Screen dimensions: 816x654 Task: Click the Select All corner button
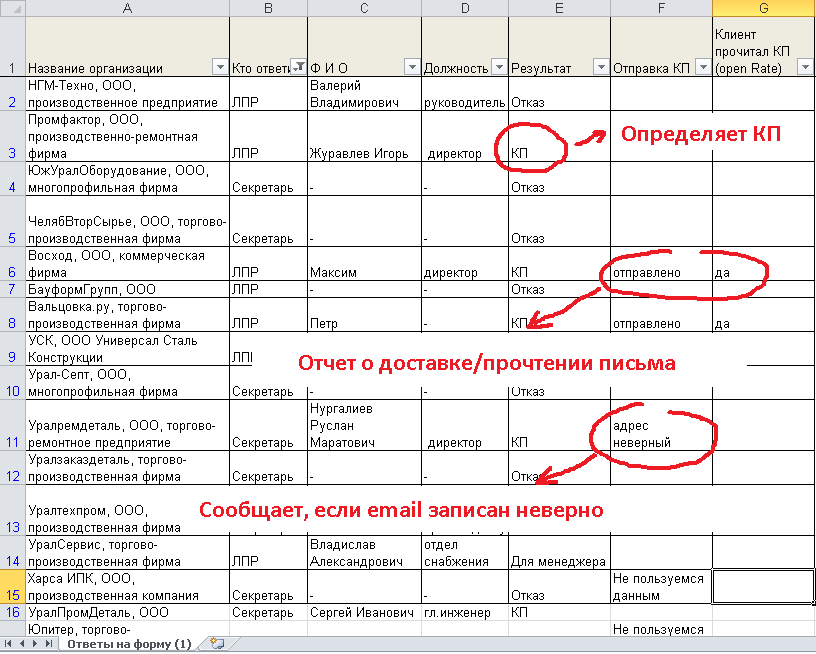(12, 8)
